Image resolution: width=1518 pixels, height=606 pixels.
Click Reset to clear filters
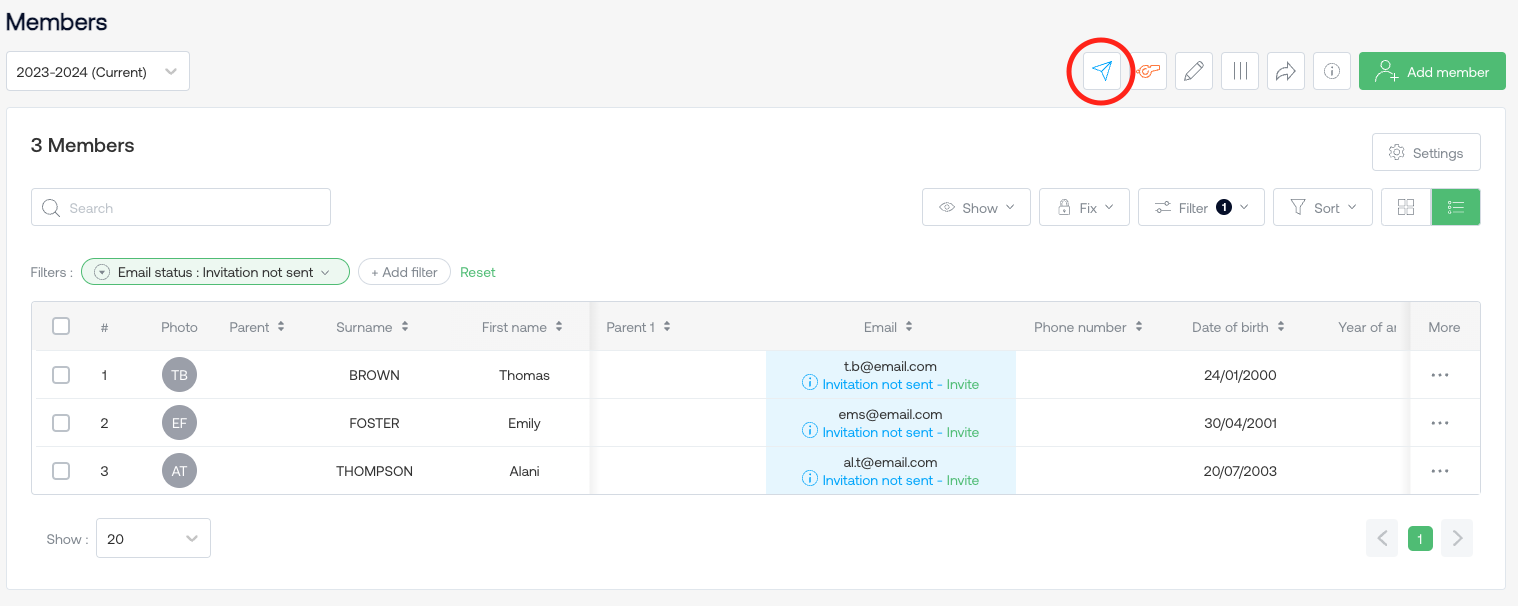[477, 272]
